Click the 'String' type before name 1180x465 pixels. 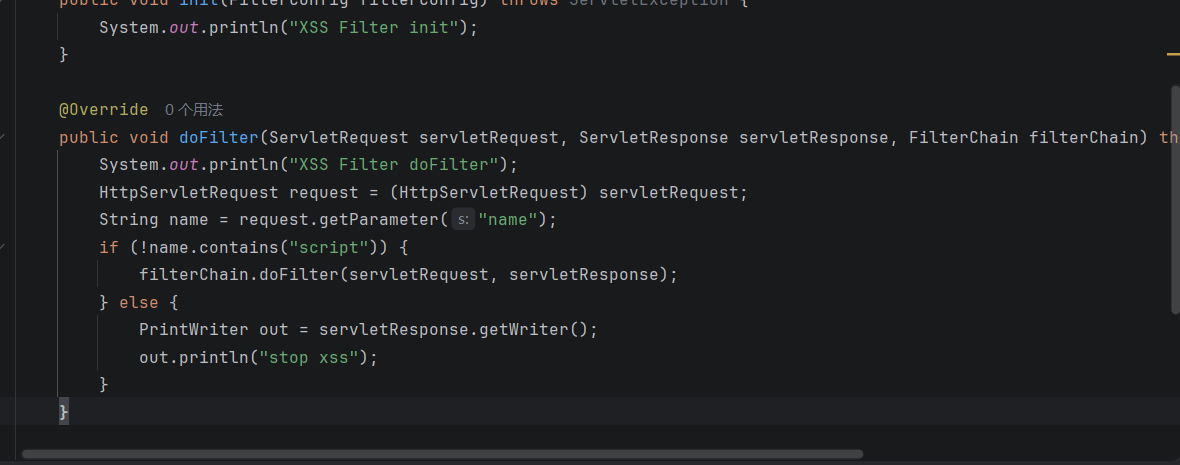[129, 220]
